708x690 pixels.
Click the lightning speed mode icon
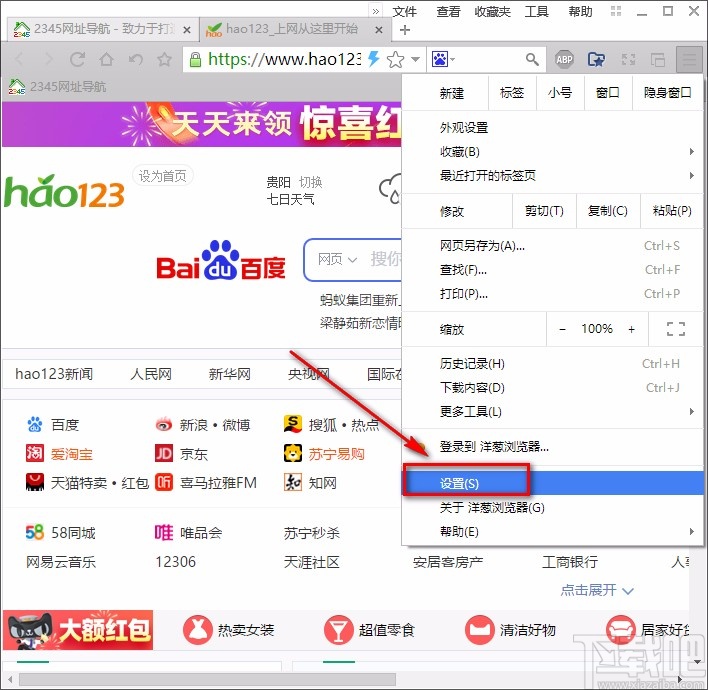tap(373, 59)
